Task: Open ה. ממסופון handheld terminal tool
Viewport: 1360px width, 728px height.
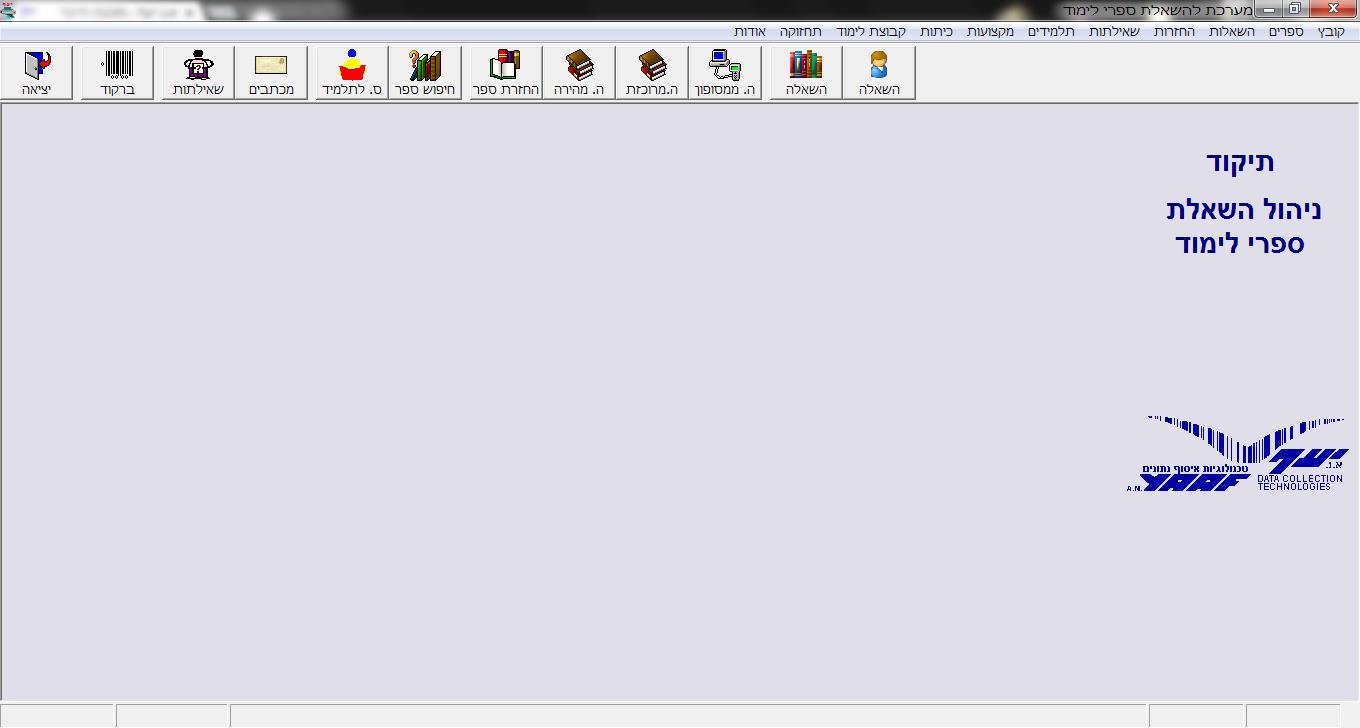Action: click(725, 73)
